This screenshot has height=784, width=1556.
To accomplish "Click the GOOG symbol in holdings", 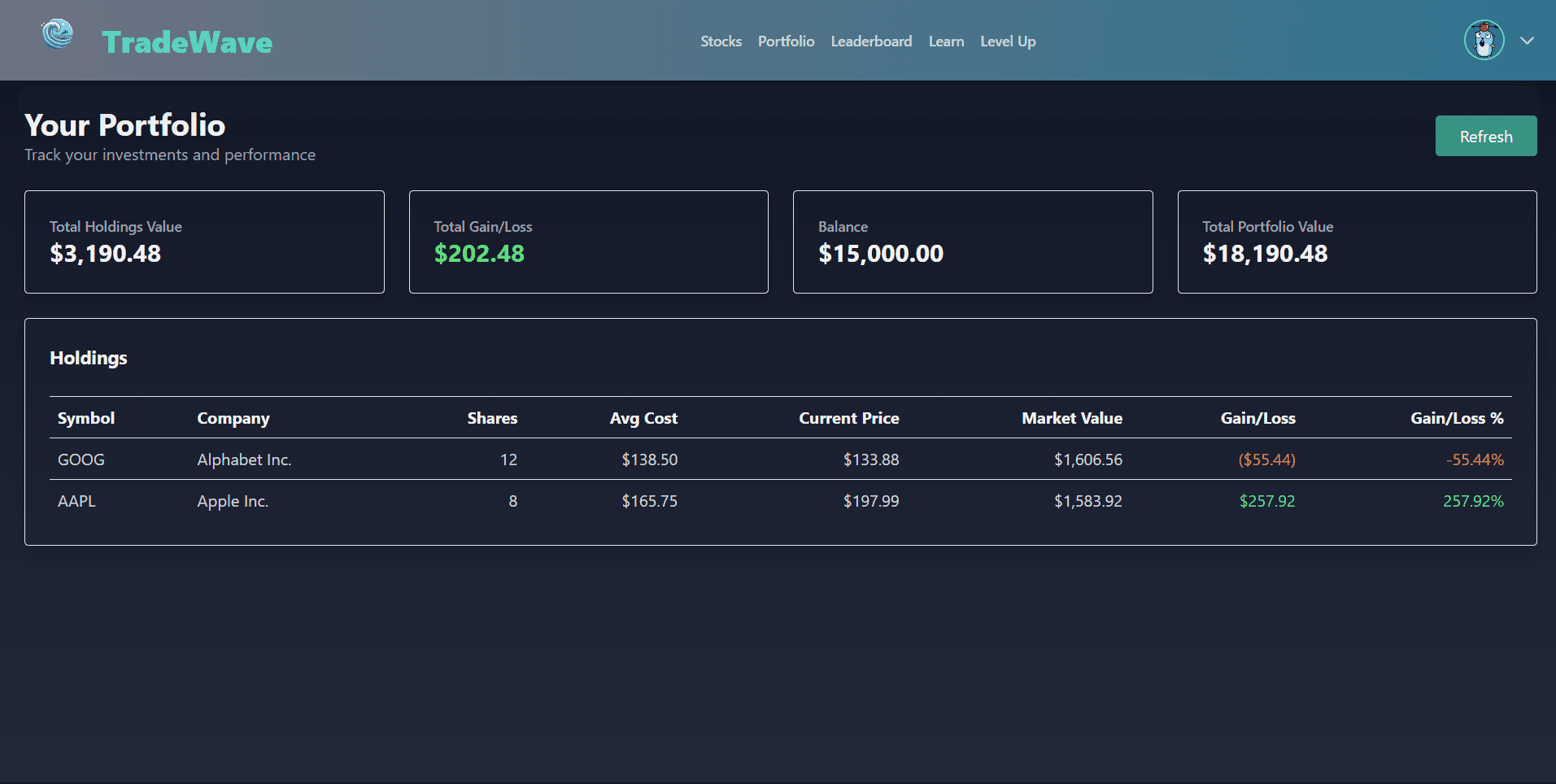I will pyautogui.click(x=81, y=460).
